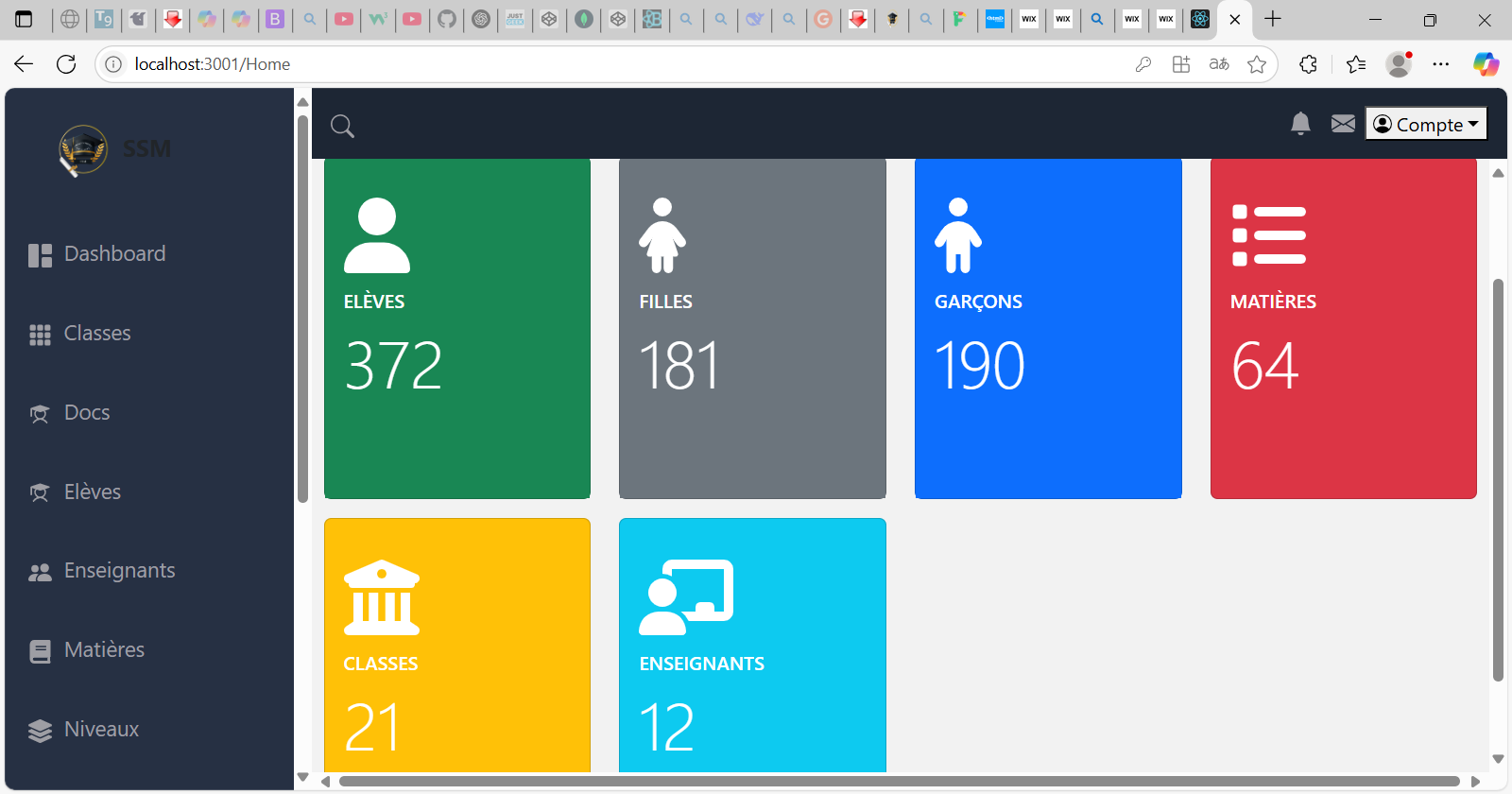1512x794 pixels.
Task: Add page to favorites with star icon
Action: [x=1256, y=64]
